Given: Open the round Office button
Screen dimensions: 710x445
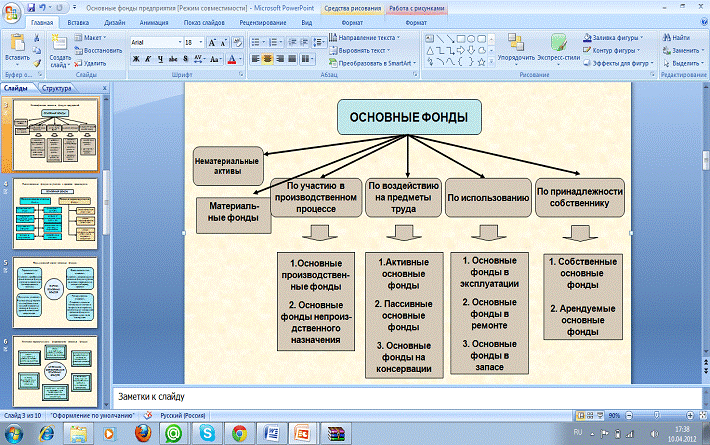Looking at the screenshot, I should tap(12, 11).
